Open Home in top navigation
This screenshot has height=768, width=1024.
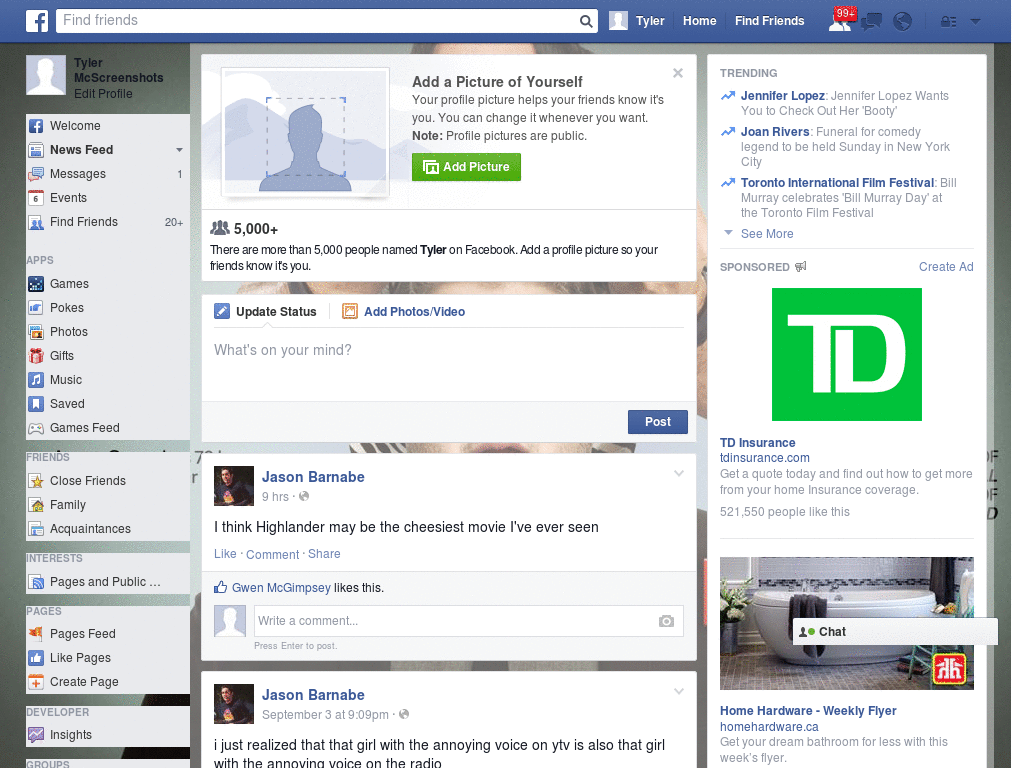699,21
